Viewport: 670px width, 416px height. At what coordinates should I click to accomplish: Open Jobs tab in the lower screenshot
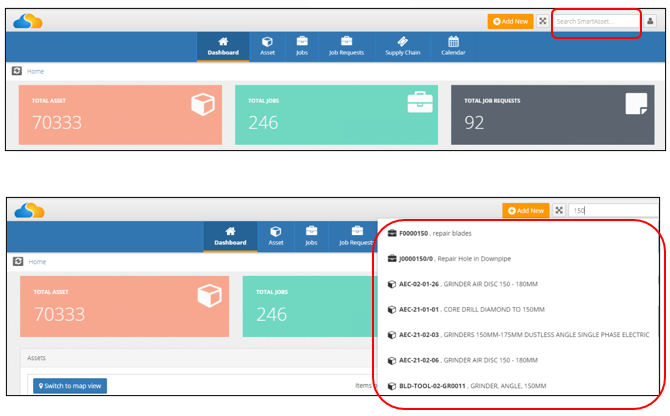pos(311,236)
